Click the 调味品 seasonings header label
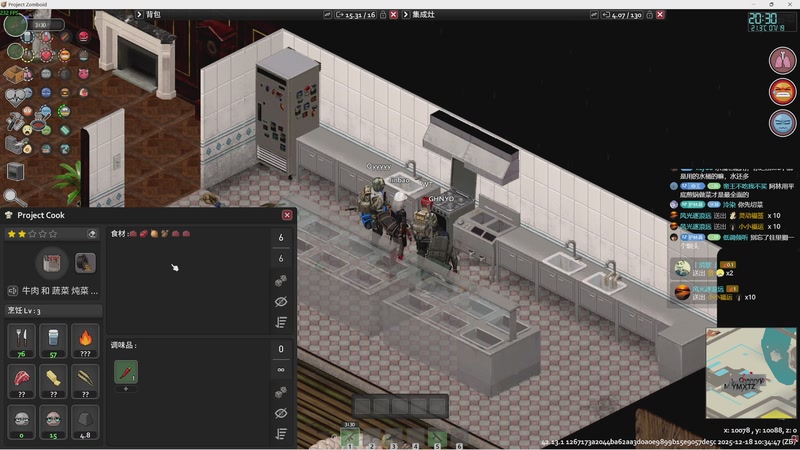 point(123,345)
